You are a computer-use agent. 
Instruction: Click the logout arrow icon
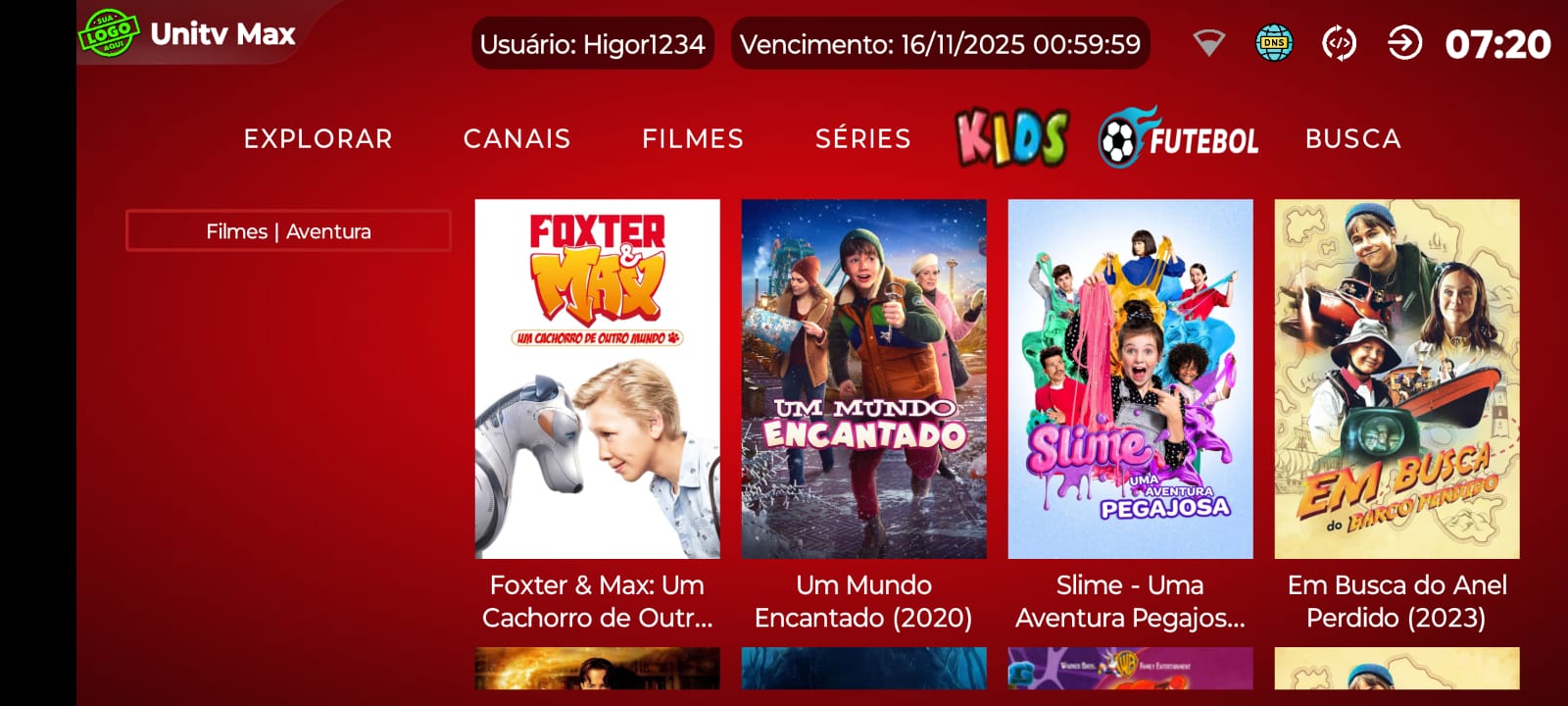[x=1404, y=43]
